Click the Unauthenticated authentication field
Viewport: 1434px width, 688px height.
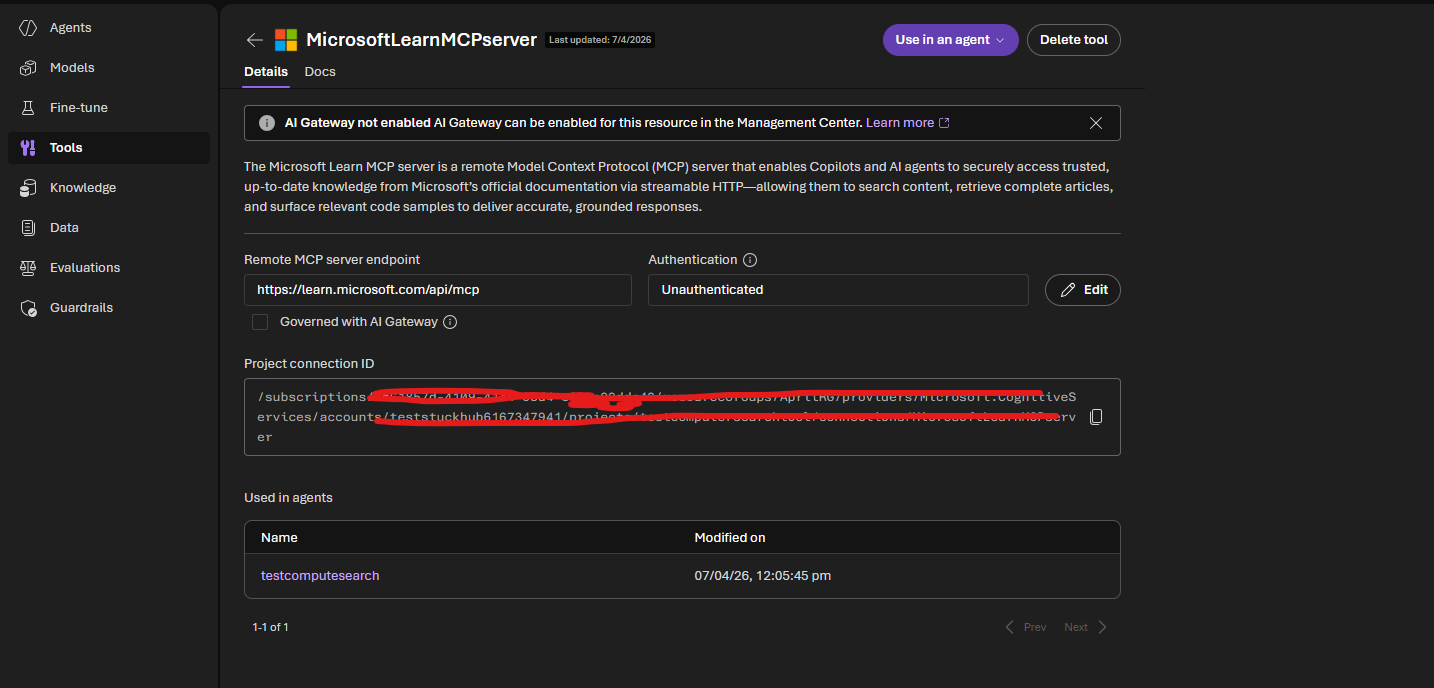coord(838,290)
